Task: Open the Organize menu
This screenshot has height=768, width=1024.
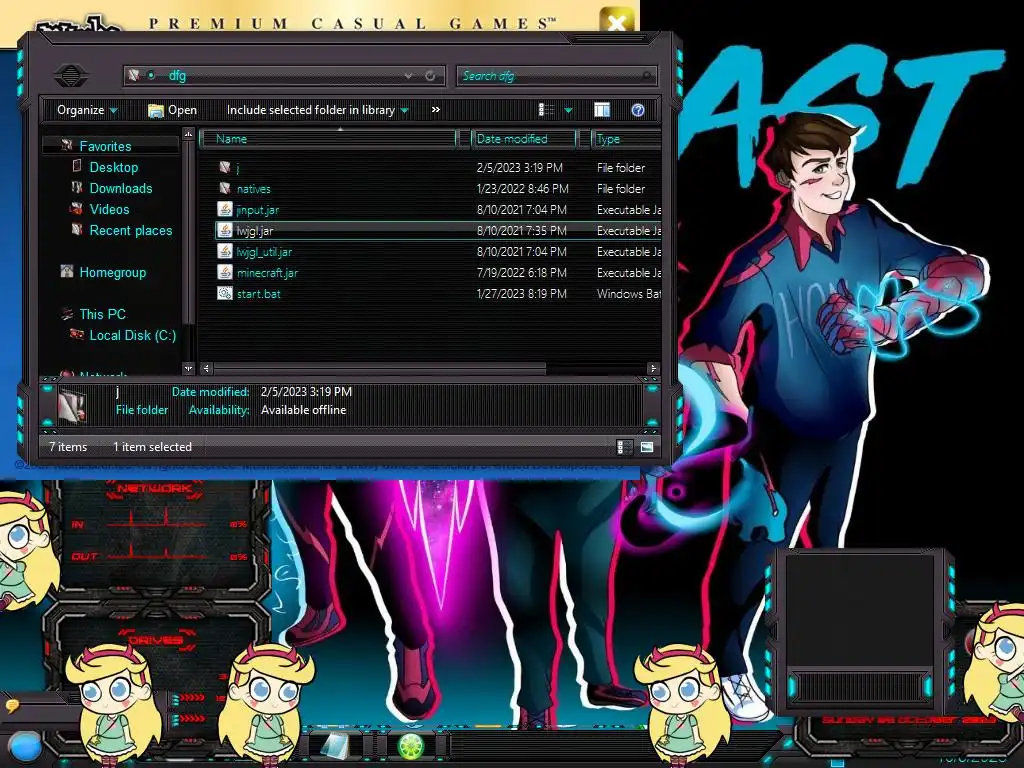Action: (87, 110)
